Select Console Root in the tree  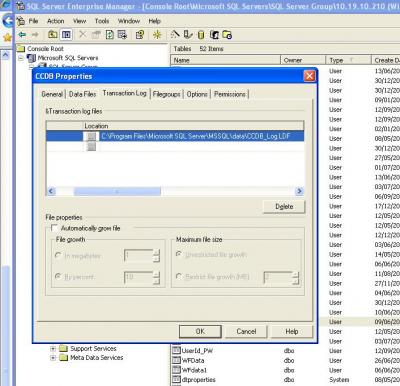[45, 49]
